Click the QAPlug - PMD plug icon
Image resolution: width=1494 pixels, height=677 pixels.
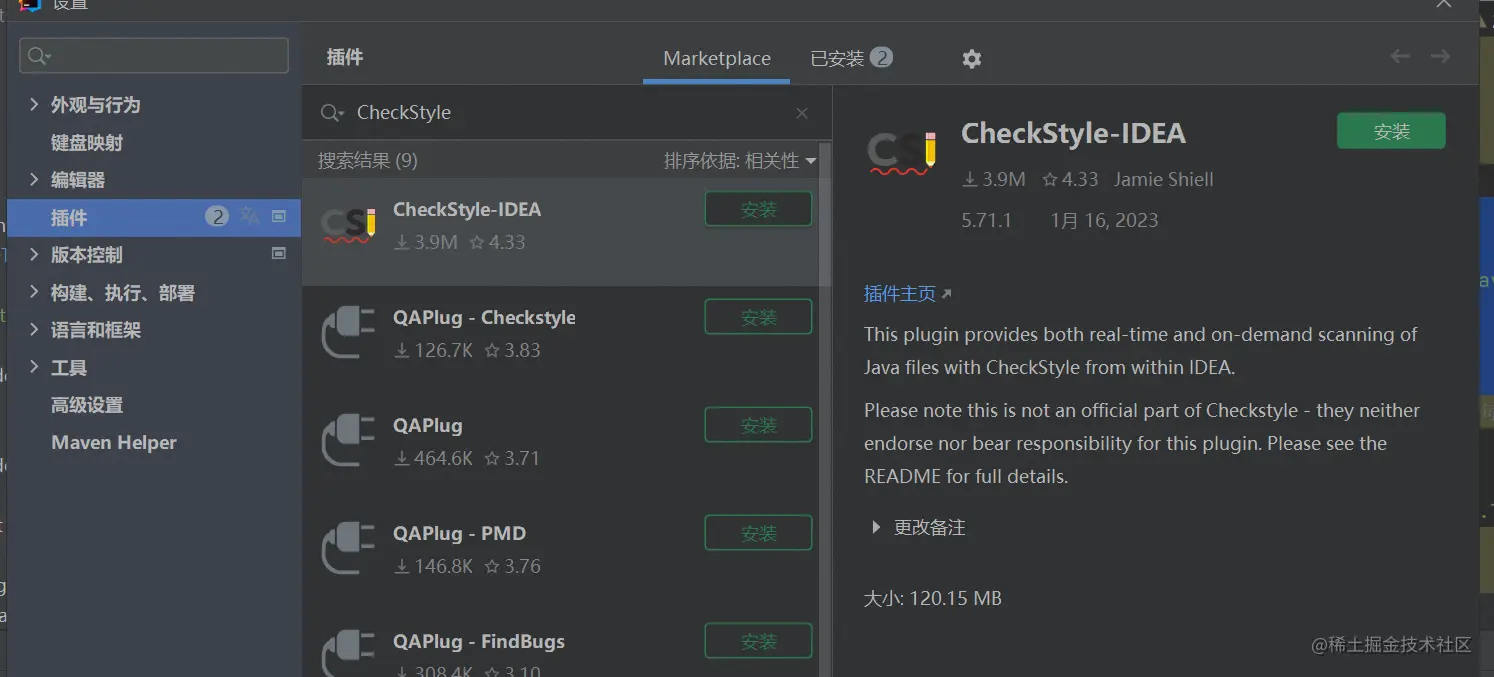tap(348, 549)
